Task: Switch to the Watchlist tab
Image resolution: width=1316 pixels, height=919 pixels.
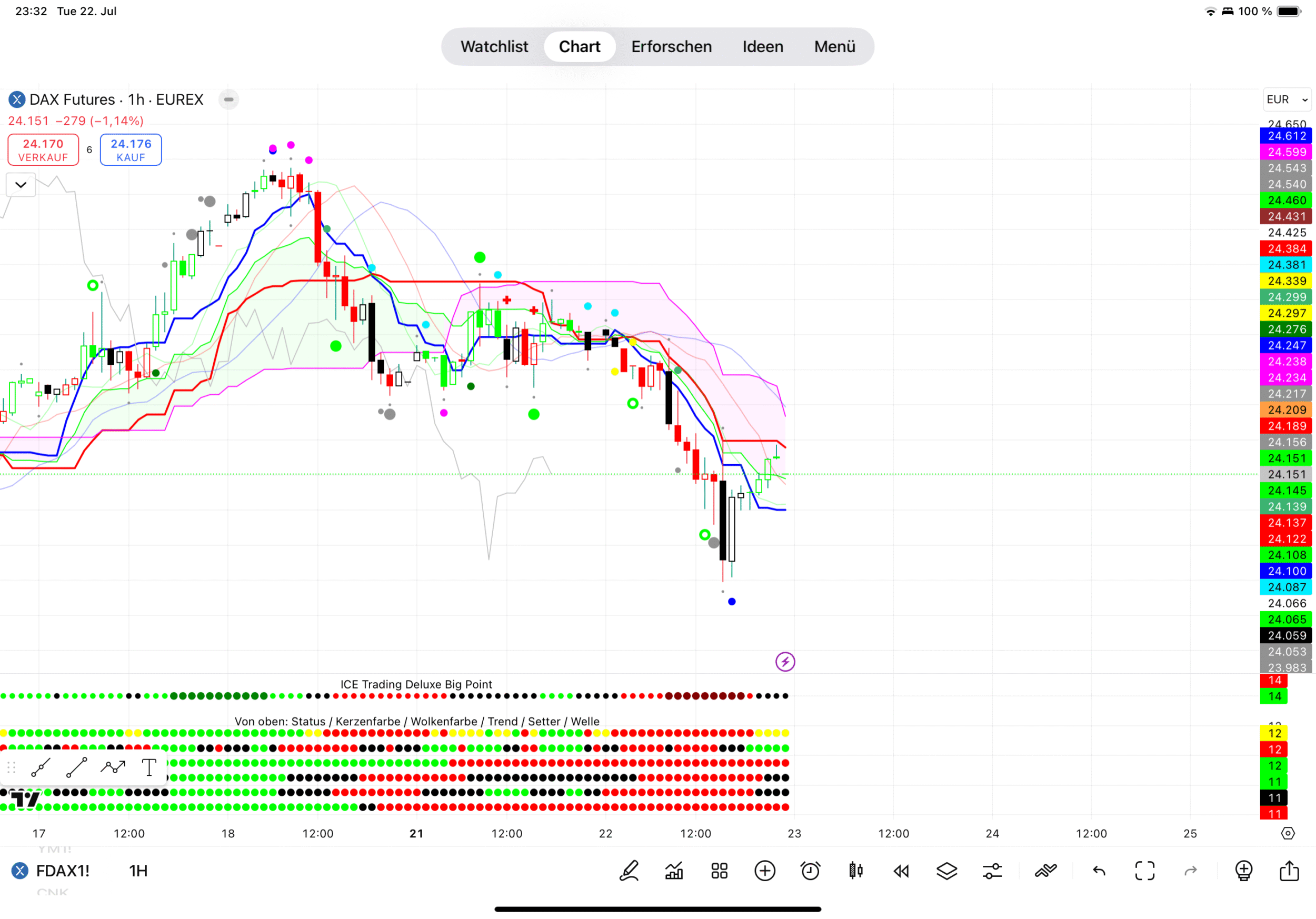Action: (x=494, y=46)
